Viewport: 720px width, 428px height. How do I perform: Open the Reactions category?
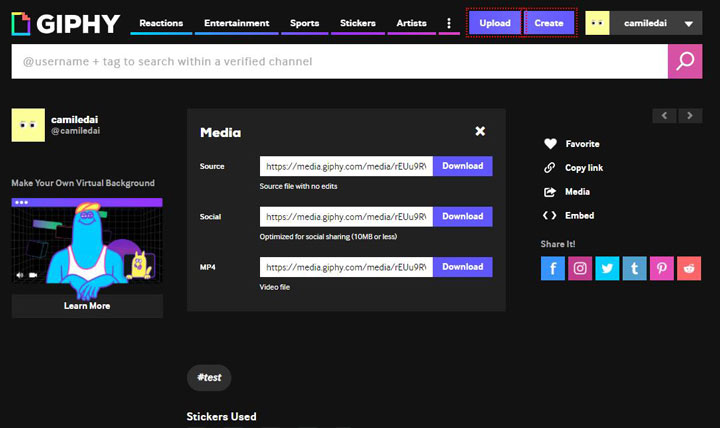click(161, 23)
